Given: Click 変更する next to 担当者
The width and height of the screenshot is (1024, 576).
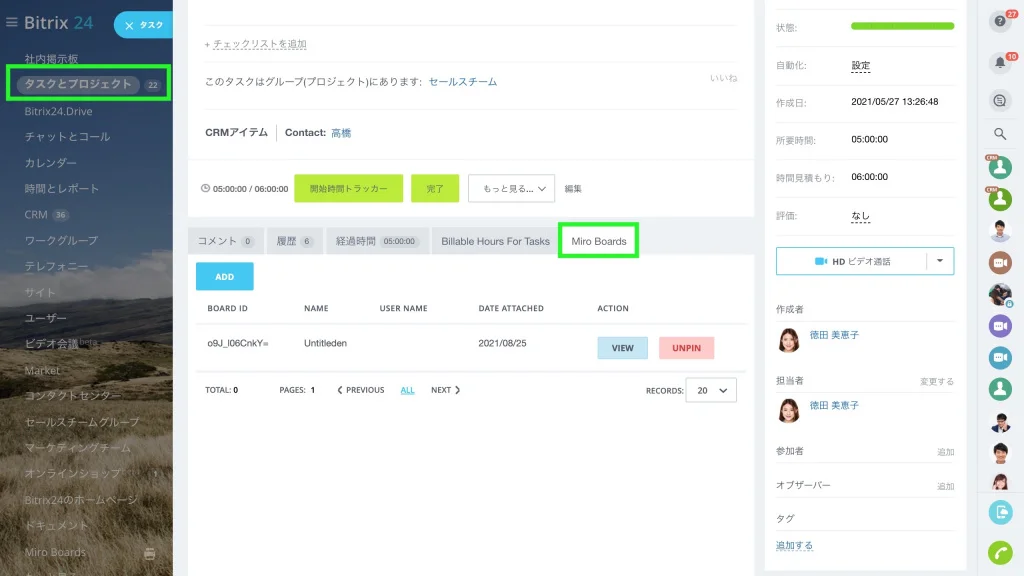Looking at the screenshot, I should pyautogui.click(x=936, y=381).
